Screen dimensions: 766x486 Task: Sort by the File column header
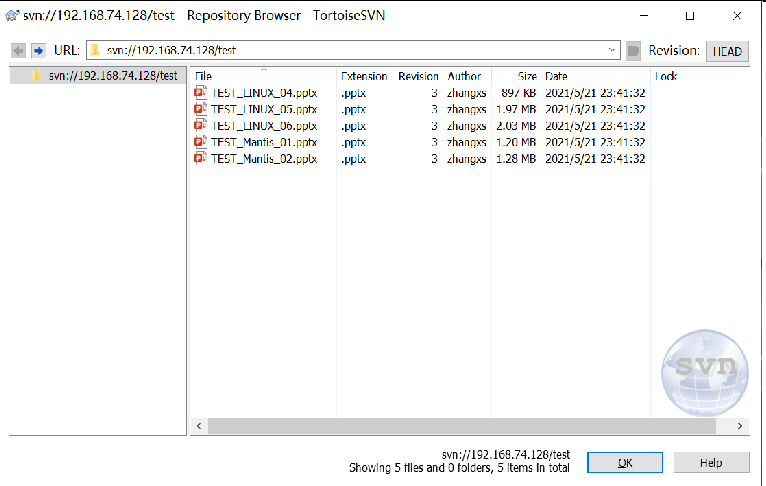point(263,76)
